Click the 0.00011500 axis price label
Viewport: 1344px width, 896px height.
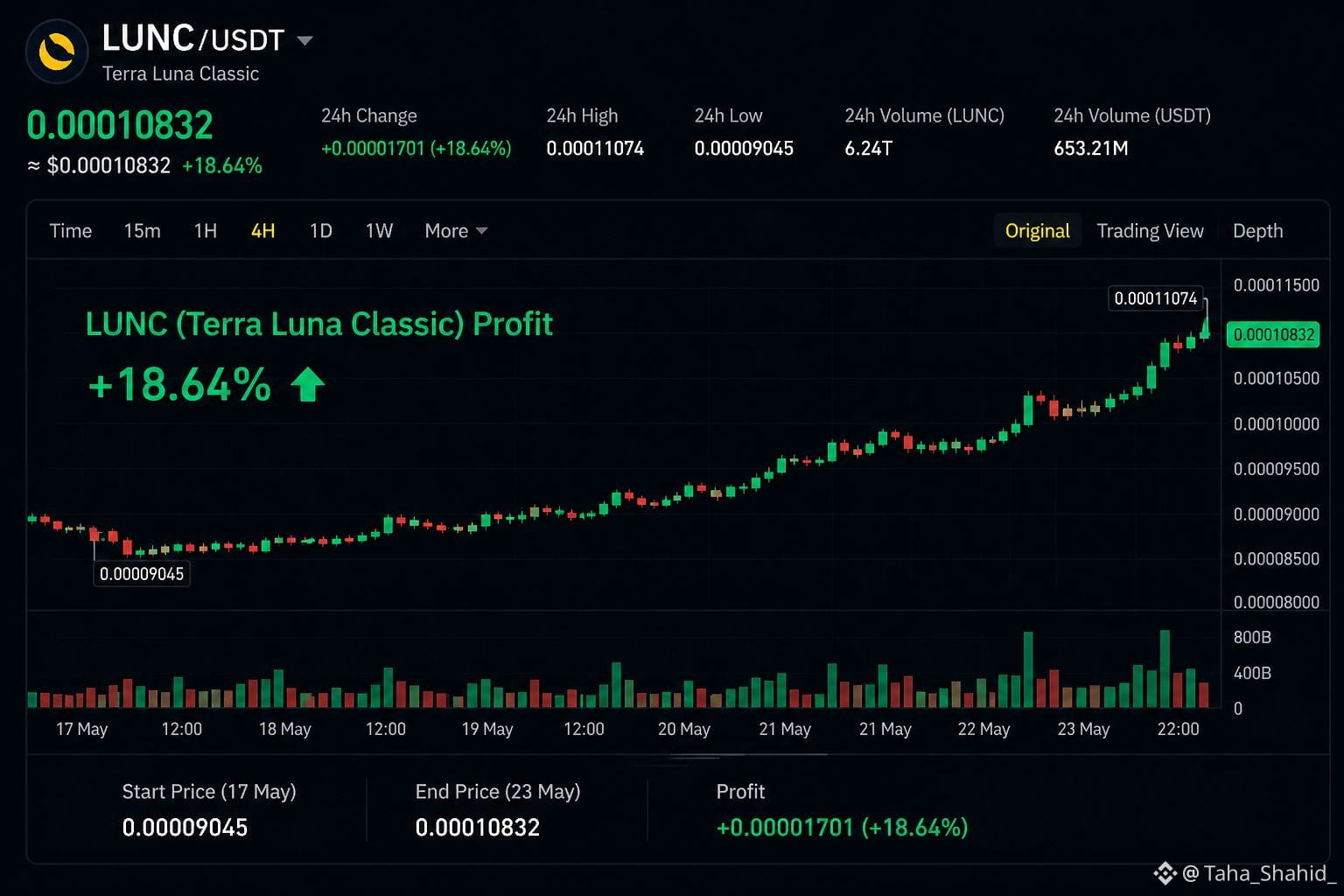[x=1276, y=285]
